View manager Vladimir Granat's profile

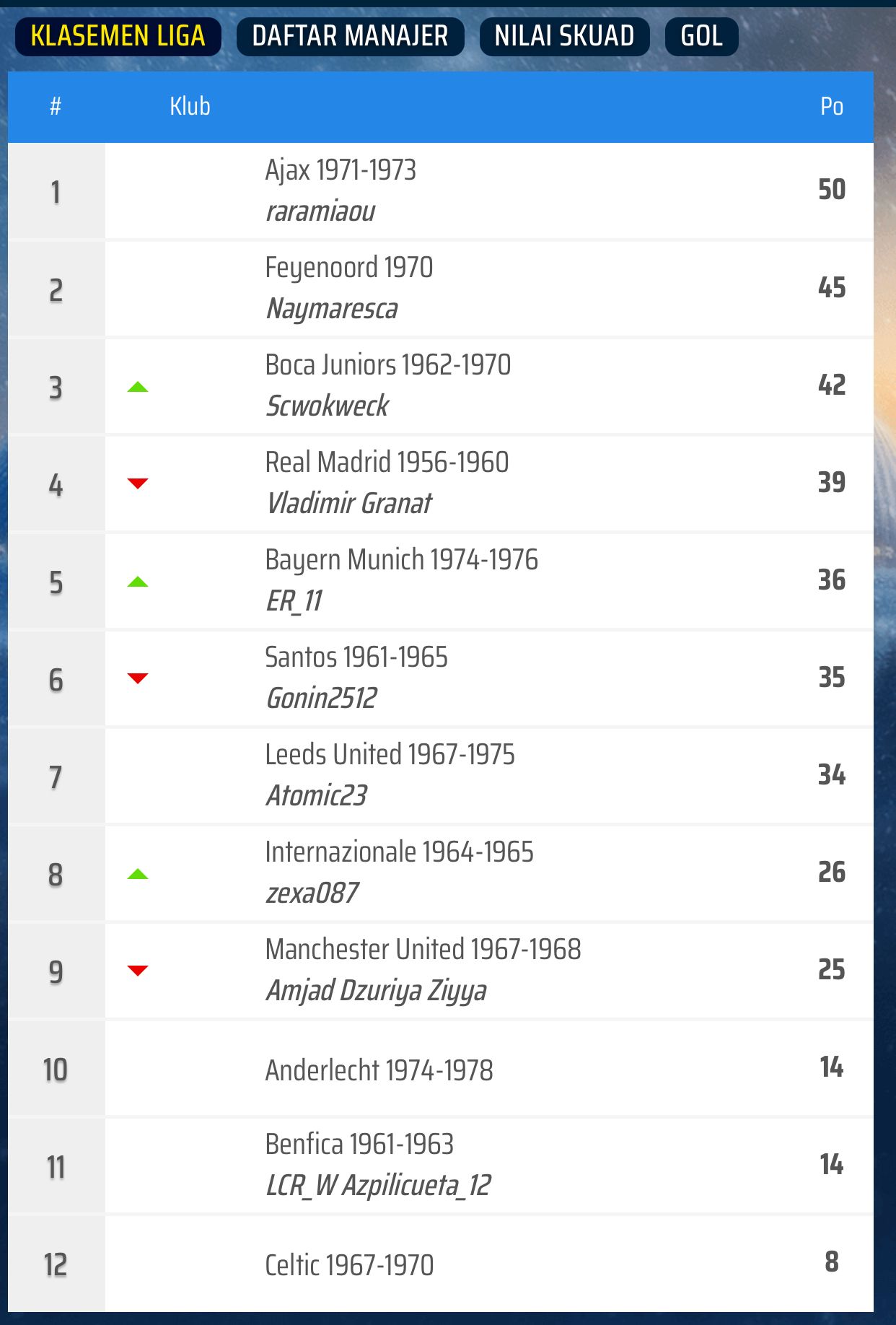pos(349,504)
